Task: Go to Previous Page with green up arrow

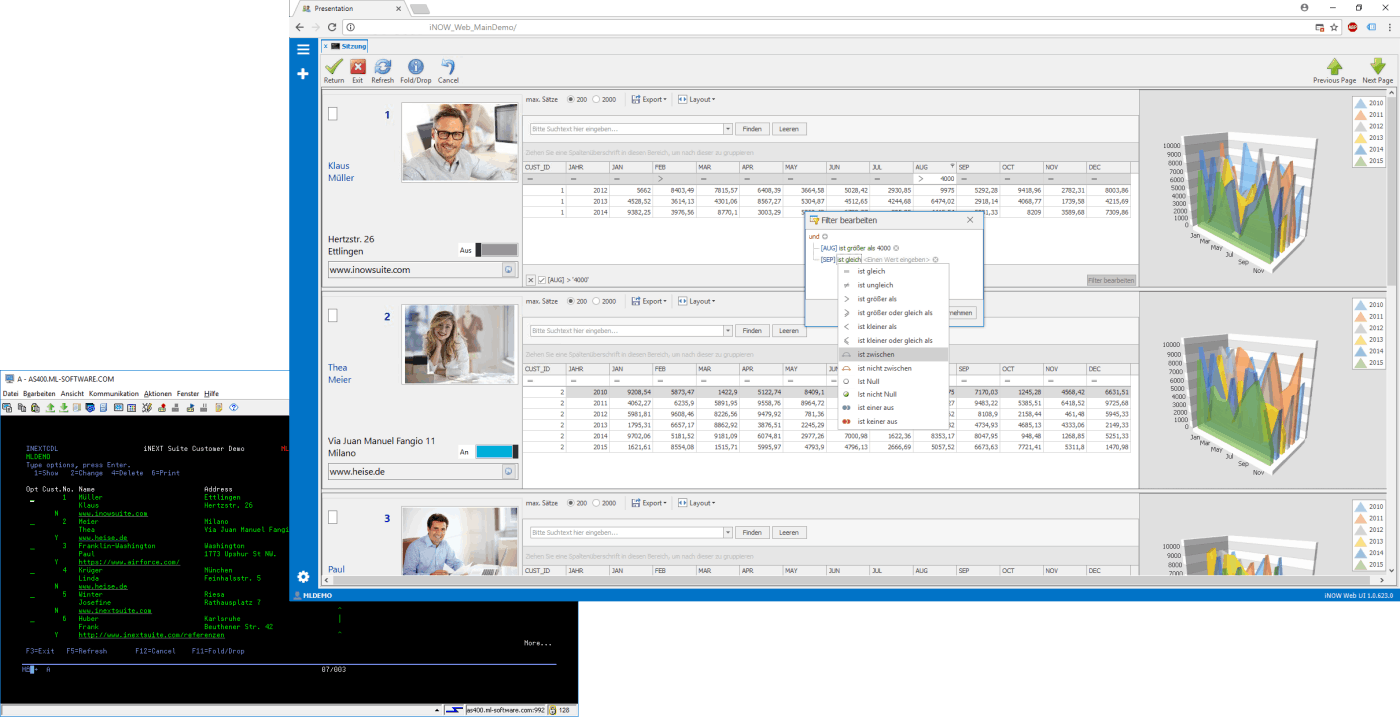Action: (x=1334, y=66)
